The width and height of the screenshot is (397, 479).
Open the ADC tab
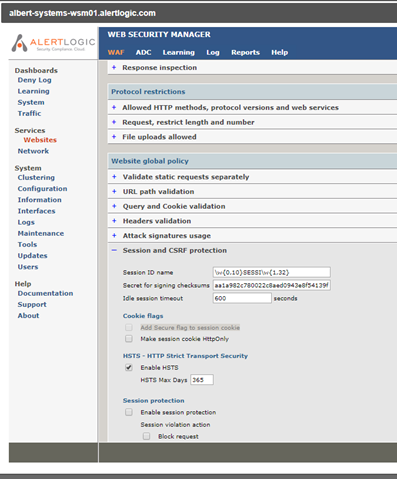coord(143,53)
